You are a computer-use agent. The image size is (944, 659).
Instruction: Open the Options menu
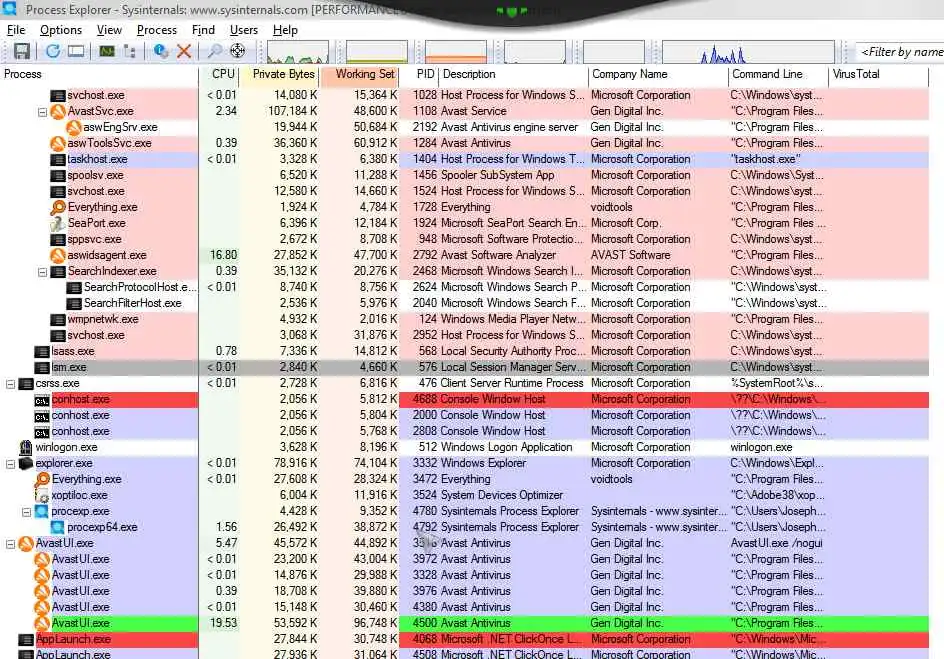pyautogui.click(x=61, y=30)
